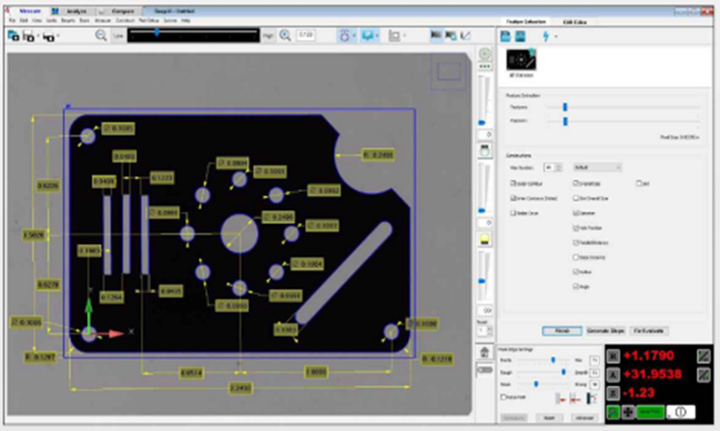Click the blue monitor display icon
The width and height of the screenshot is (720, 431).
(367, 35)
